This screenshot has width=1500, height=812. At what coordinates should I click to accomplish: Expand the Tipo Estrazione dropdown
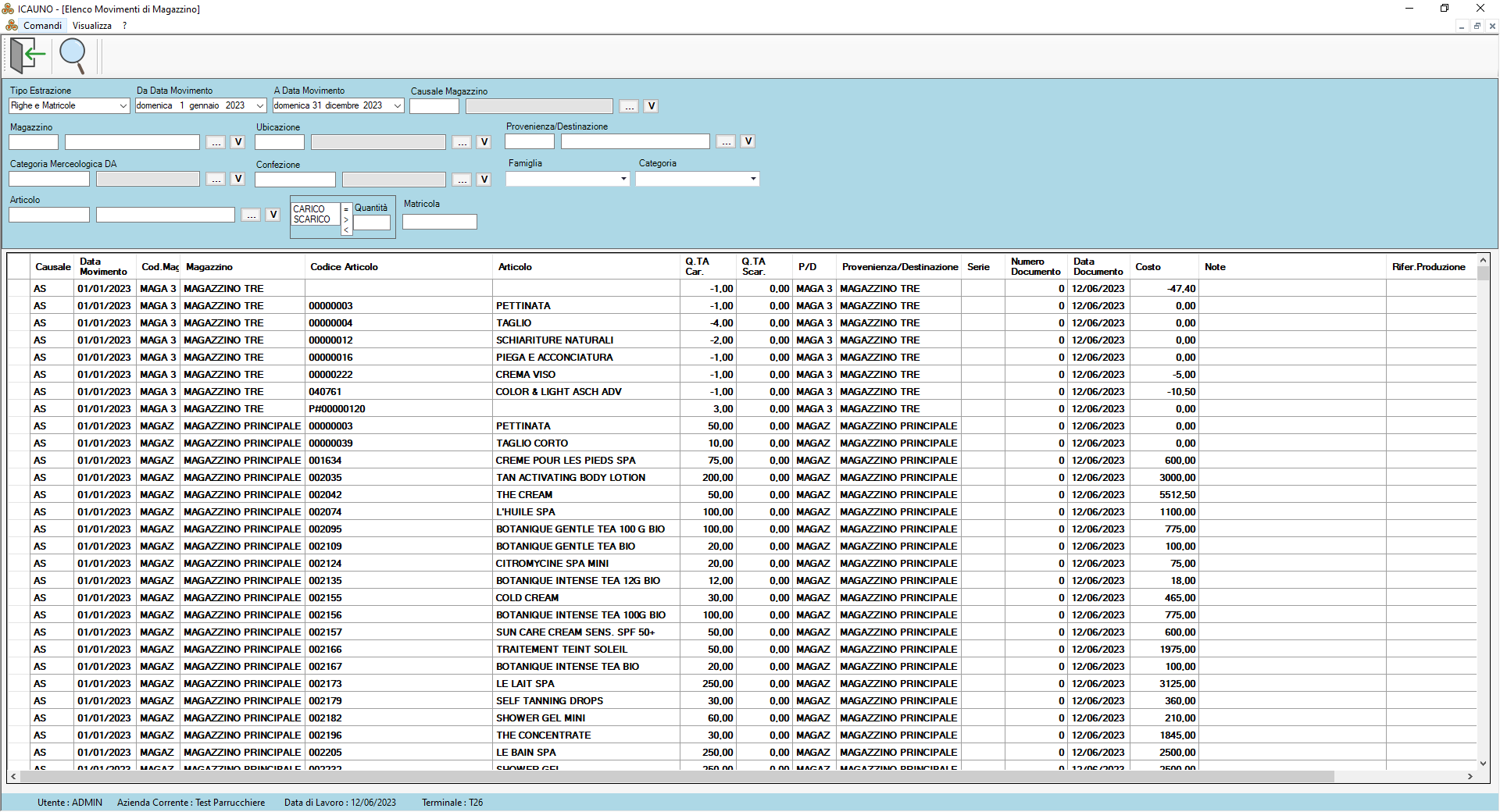(x=123, y=105)
